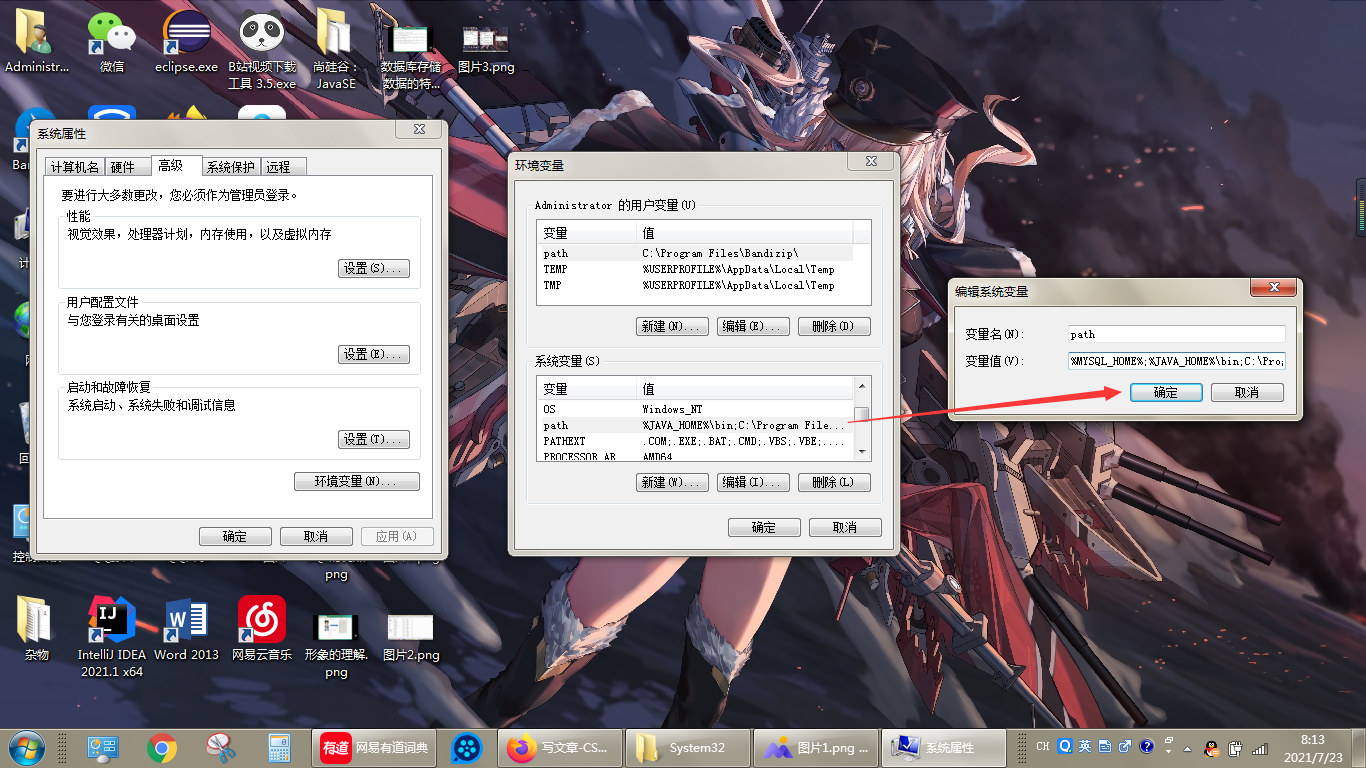The height and width of the screenshot is (768, 1366).
Task: Click 取消 in the 系统属性 window
Action: pos(316,536)
